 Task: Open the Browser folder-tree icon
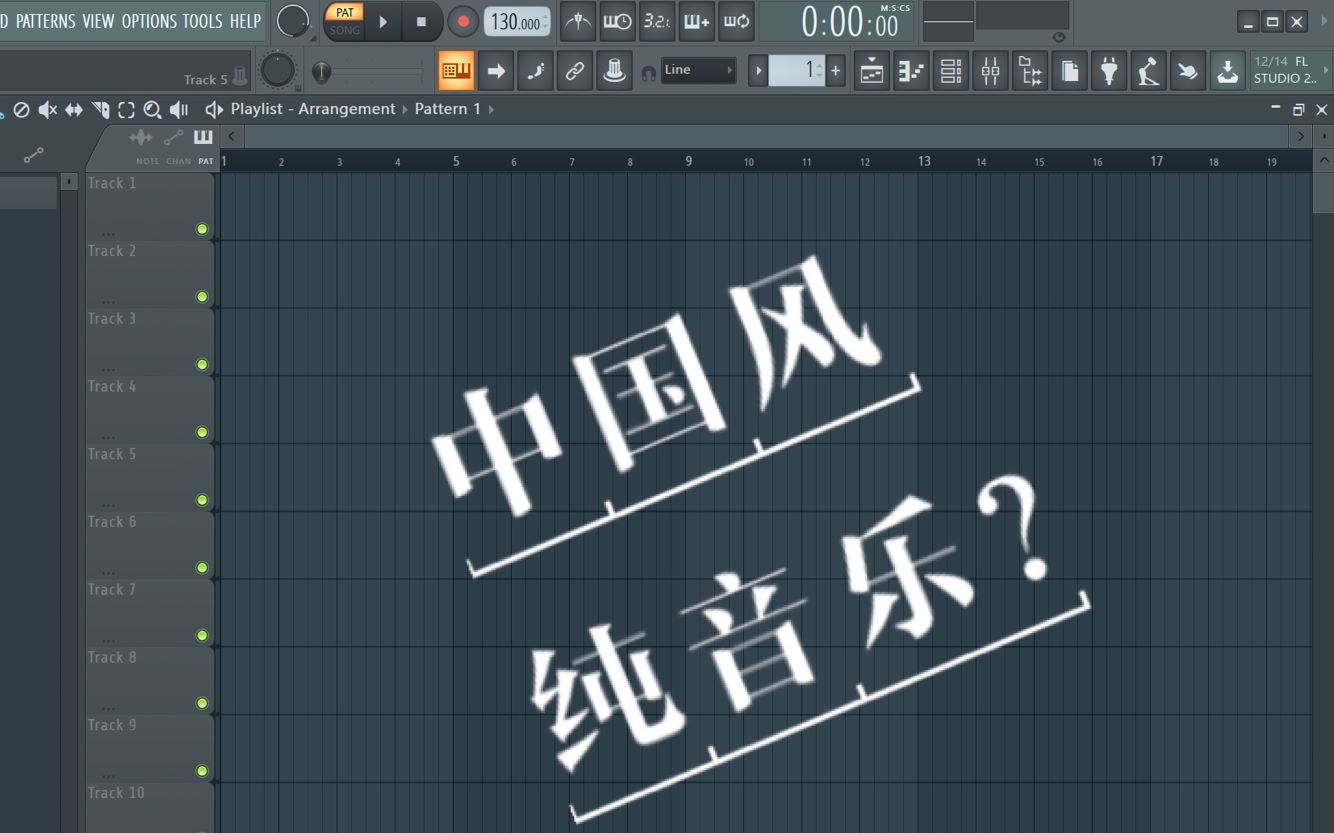pyautogui.click(x=1030, y=71)
